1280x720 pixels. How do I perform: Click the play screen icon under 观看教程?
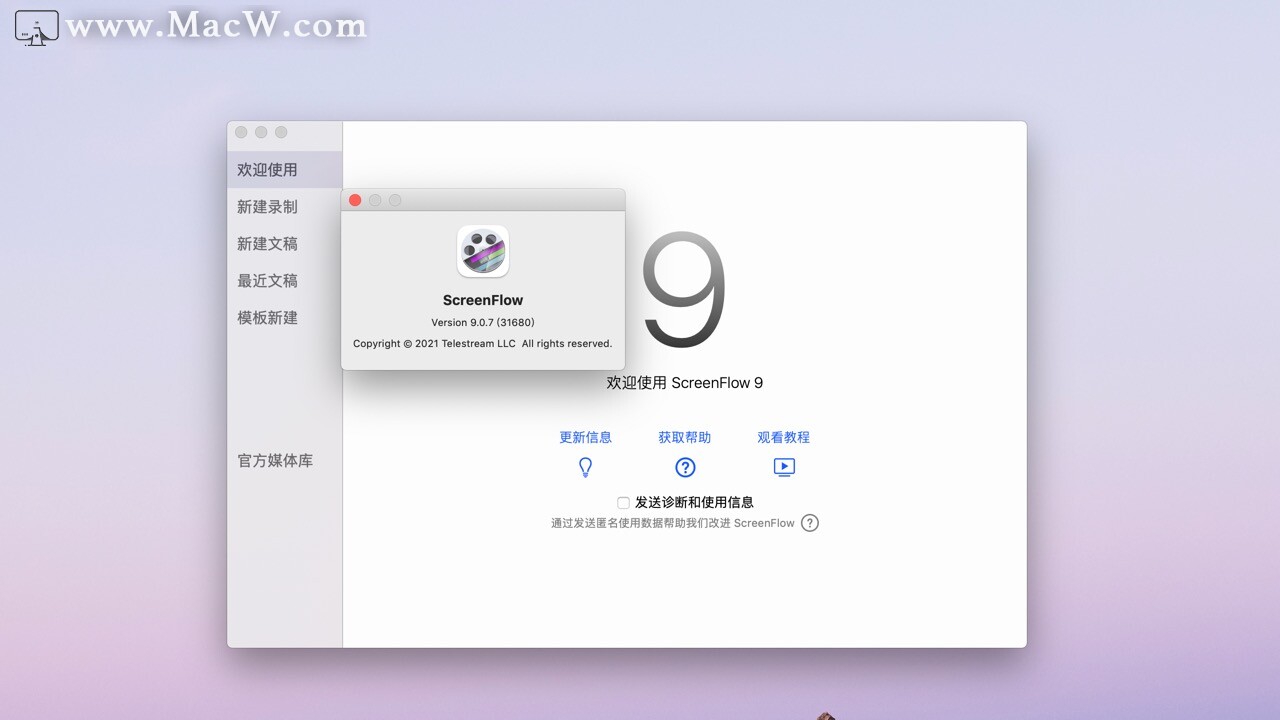point(784,467)
